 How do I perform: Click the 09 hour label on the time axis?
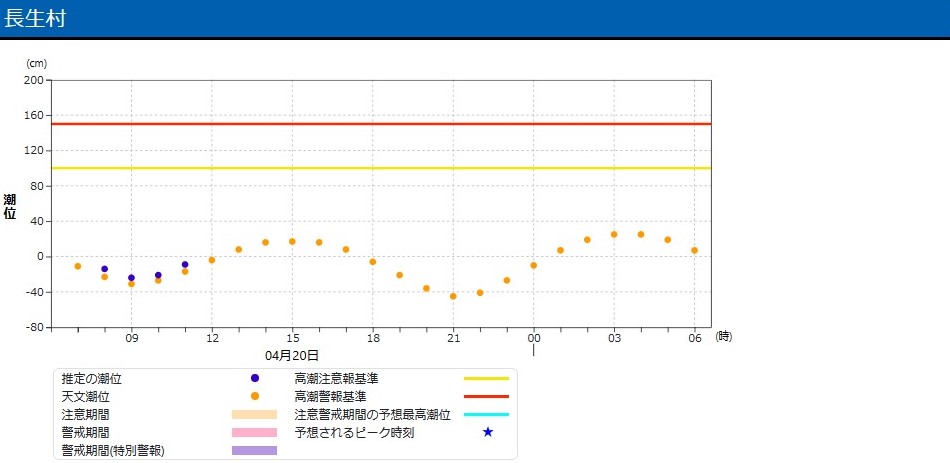[131, 339]
